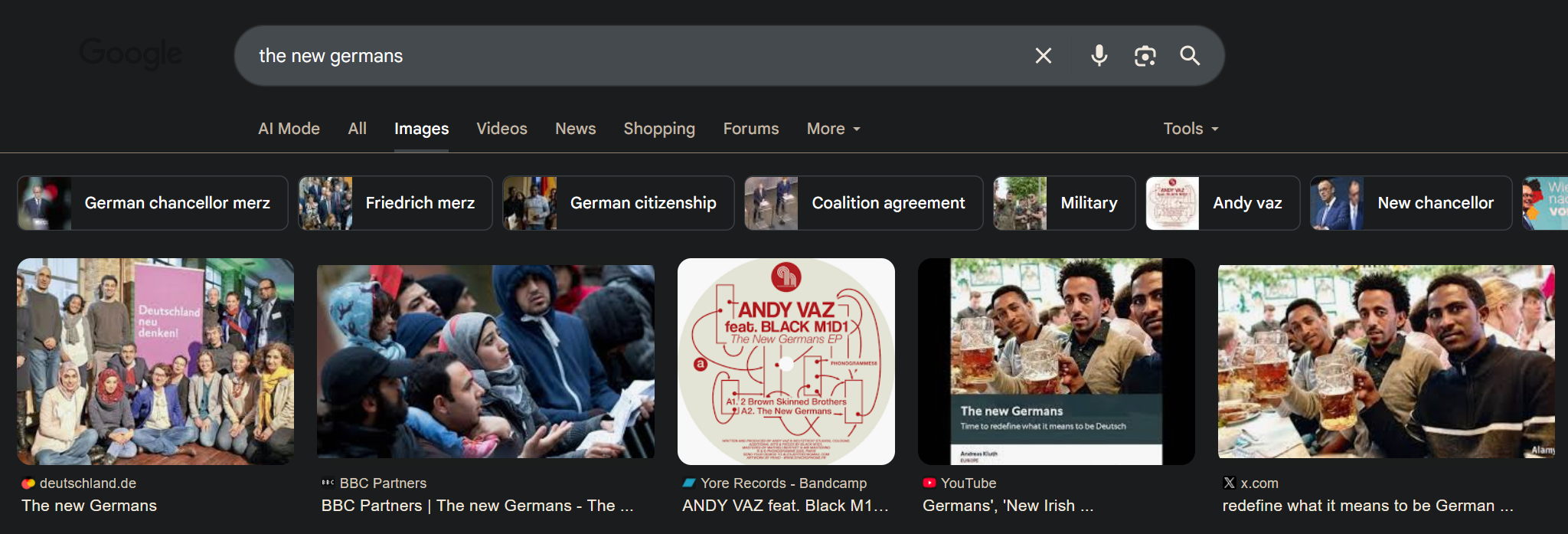This screenshot has height=534, width=1568.
Task: Run search with the magnifying glass icon
Action: pos(1190,55)
